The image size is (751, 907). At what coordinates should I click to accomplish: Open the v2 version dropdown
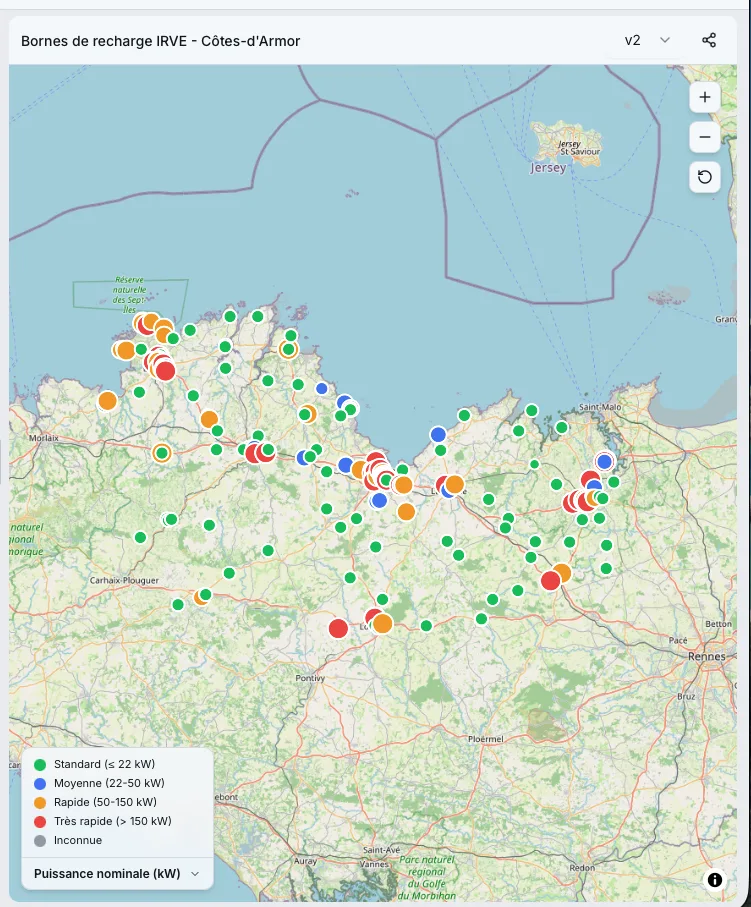(647, 40)
